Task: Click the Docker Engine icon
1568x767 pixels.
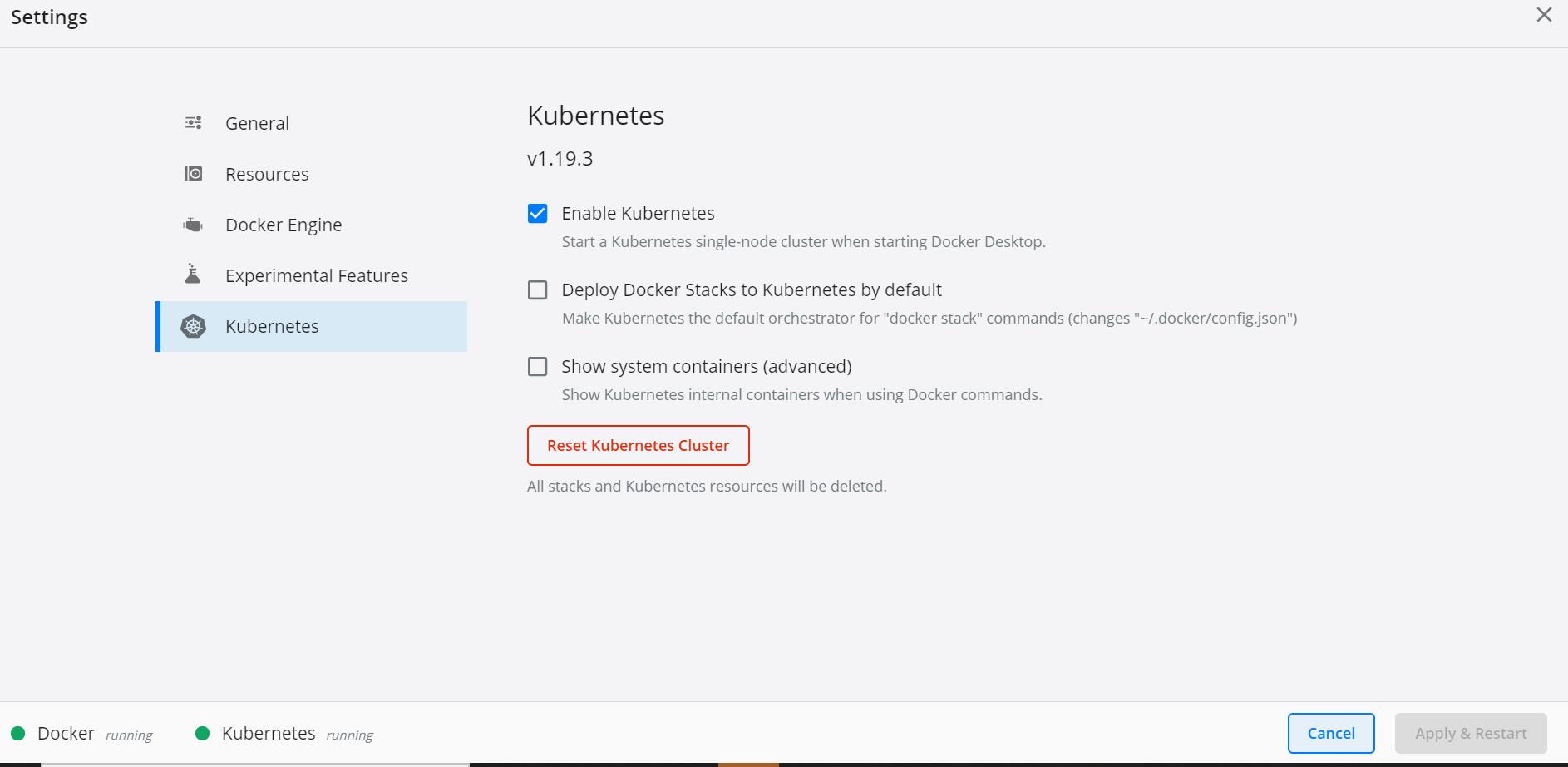Action: click(x=193, y=225)
